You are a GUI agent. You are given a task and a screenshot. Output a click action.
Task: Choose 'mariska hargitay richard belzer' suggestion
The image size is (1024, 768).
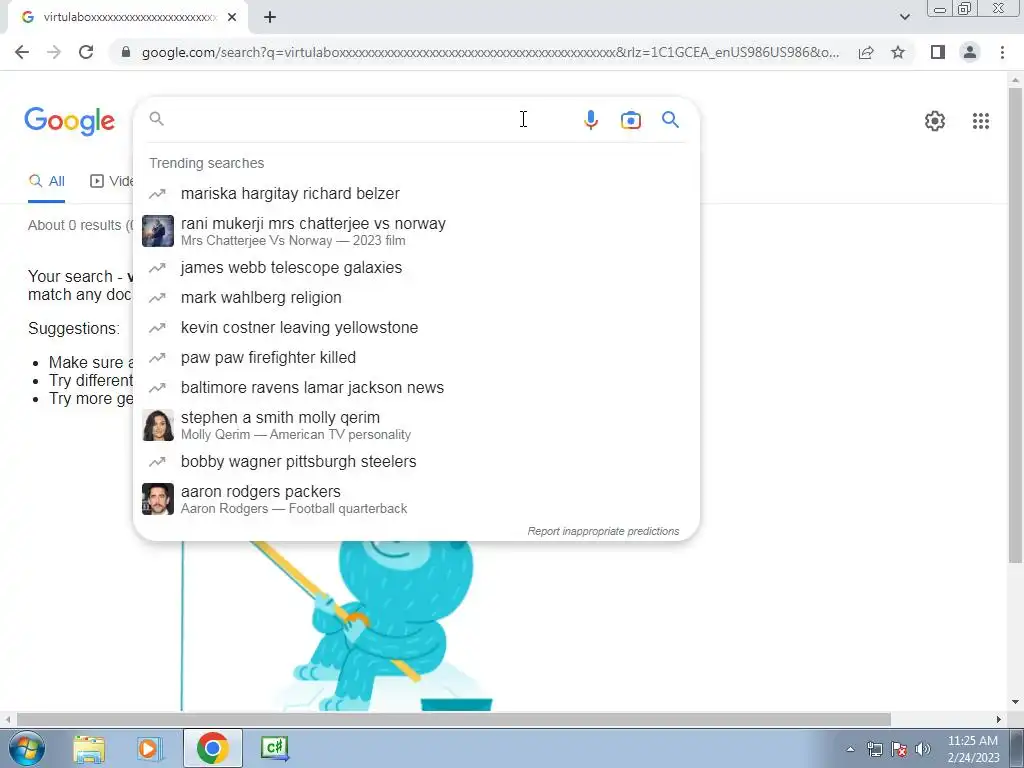416,194
